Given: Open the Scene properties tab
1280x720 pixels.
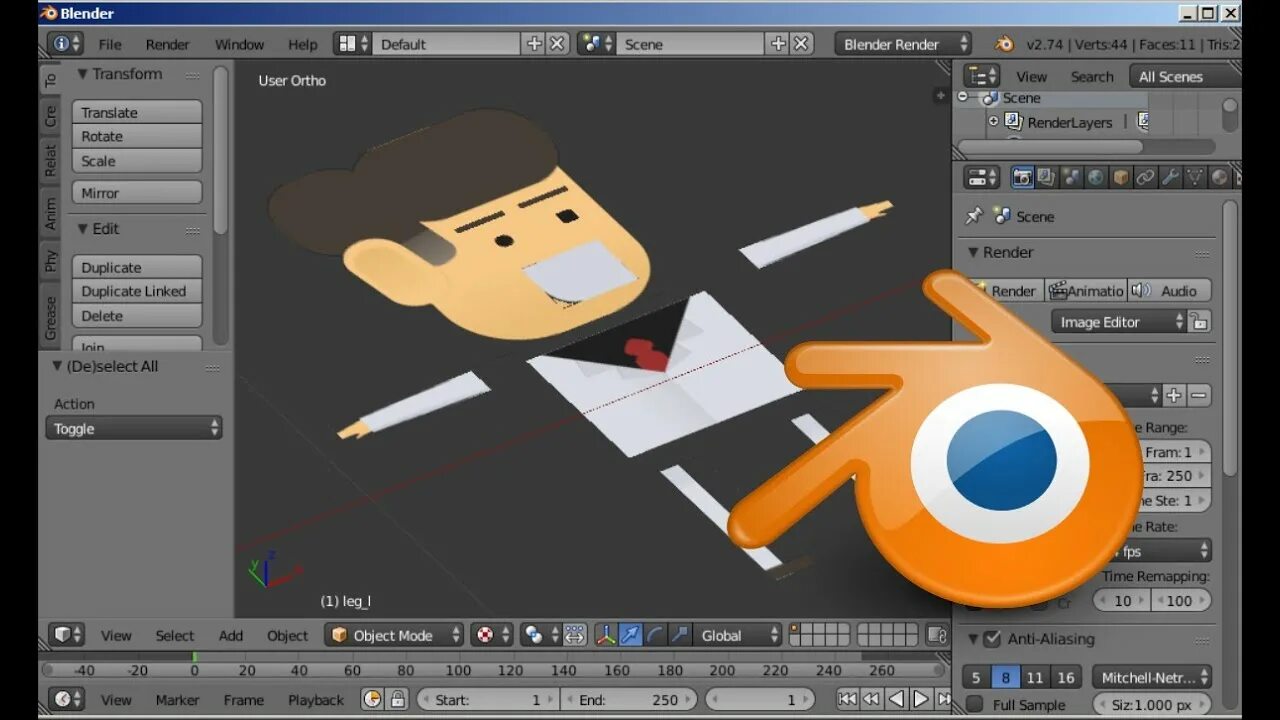Looking at the screenshot, I should [x=1071, y=177].
